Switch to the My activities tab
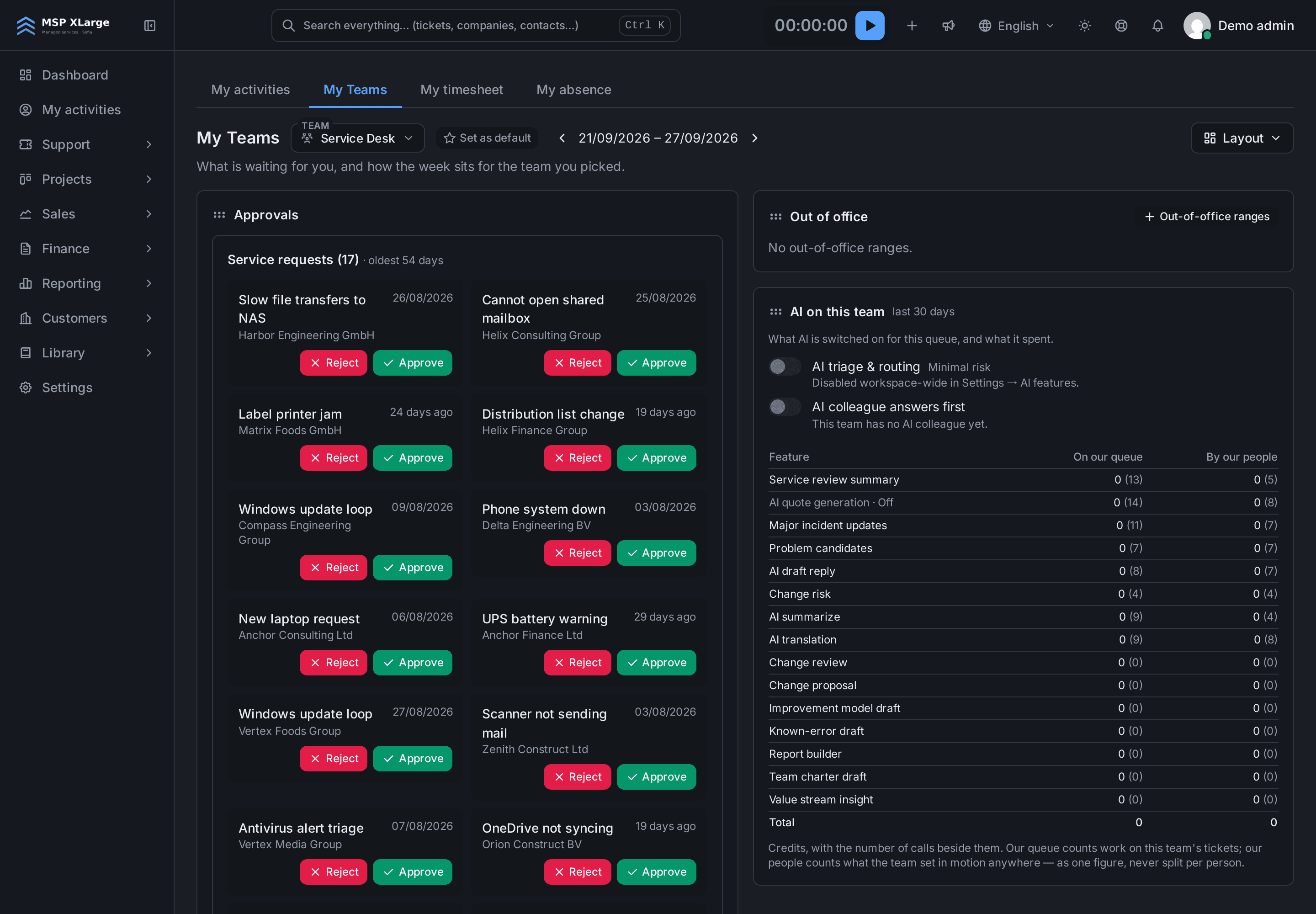1316x914 pixels. (x=250, y=90)
